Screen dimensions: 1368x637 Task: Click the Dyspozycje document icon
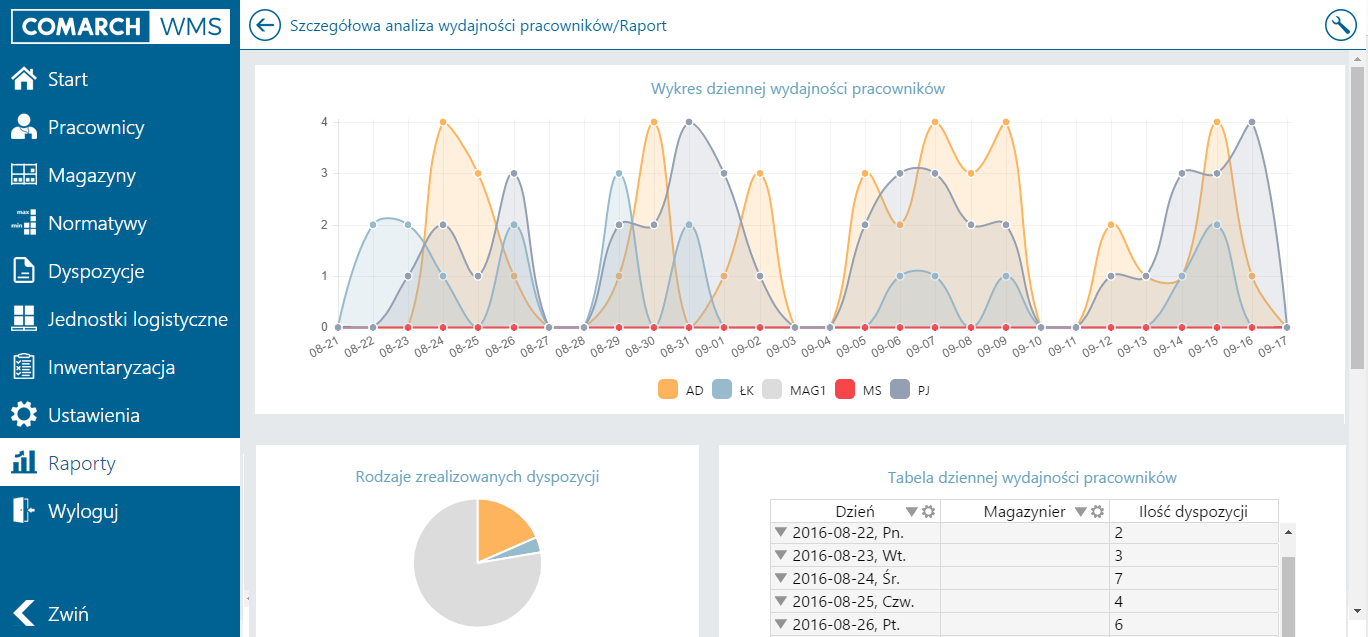point(24,271)
